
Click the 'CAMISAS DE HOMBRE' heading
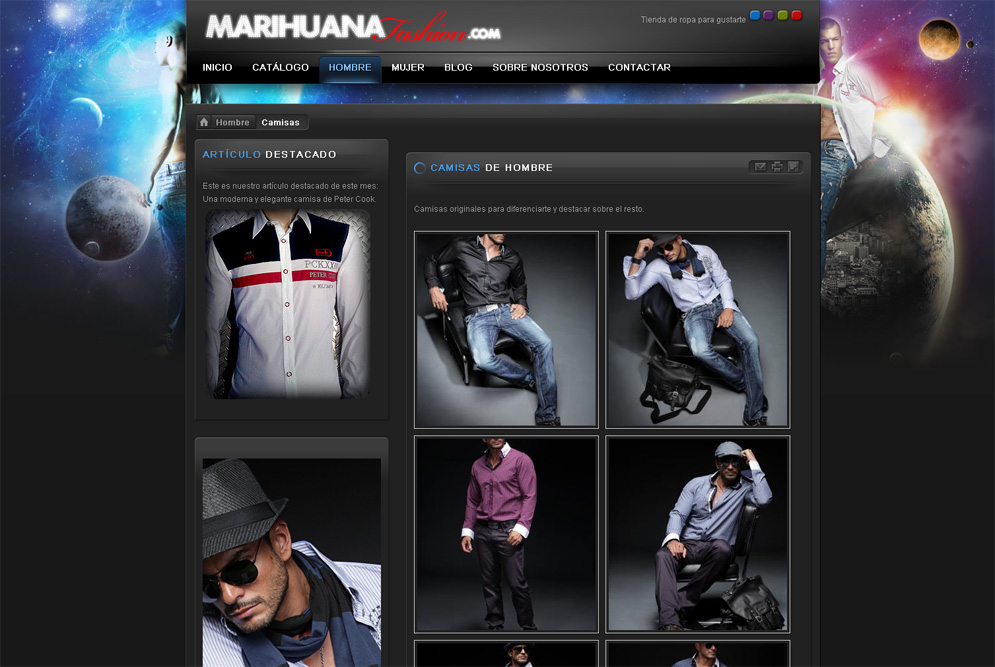point(491,168)
